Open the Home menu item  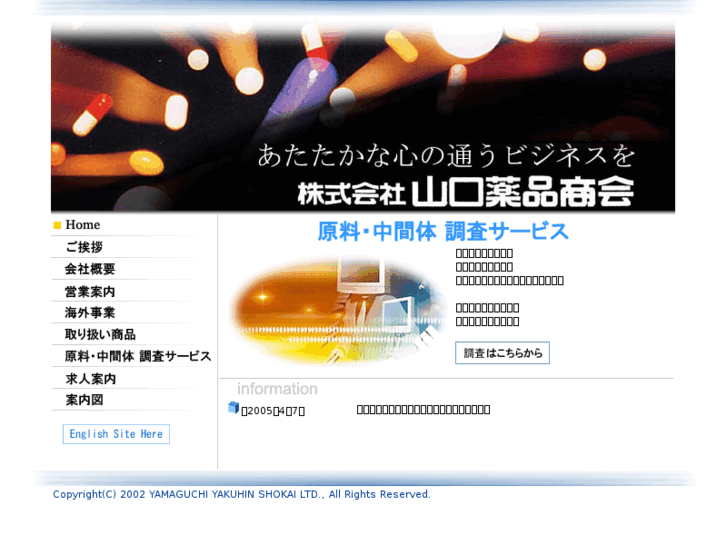tap(83, 225)
